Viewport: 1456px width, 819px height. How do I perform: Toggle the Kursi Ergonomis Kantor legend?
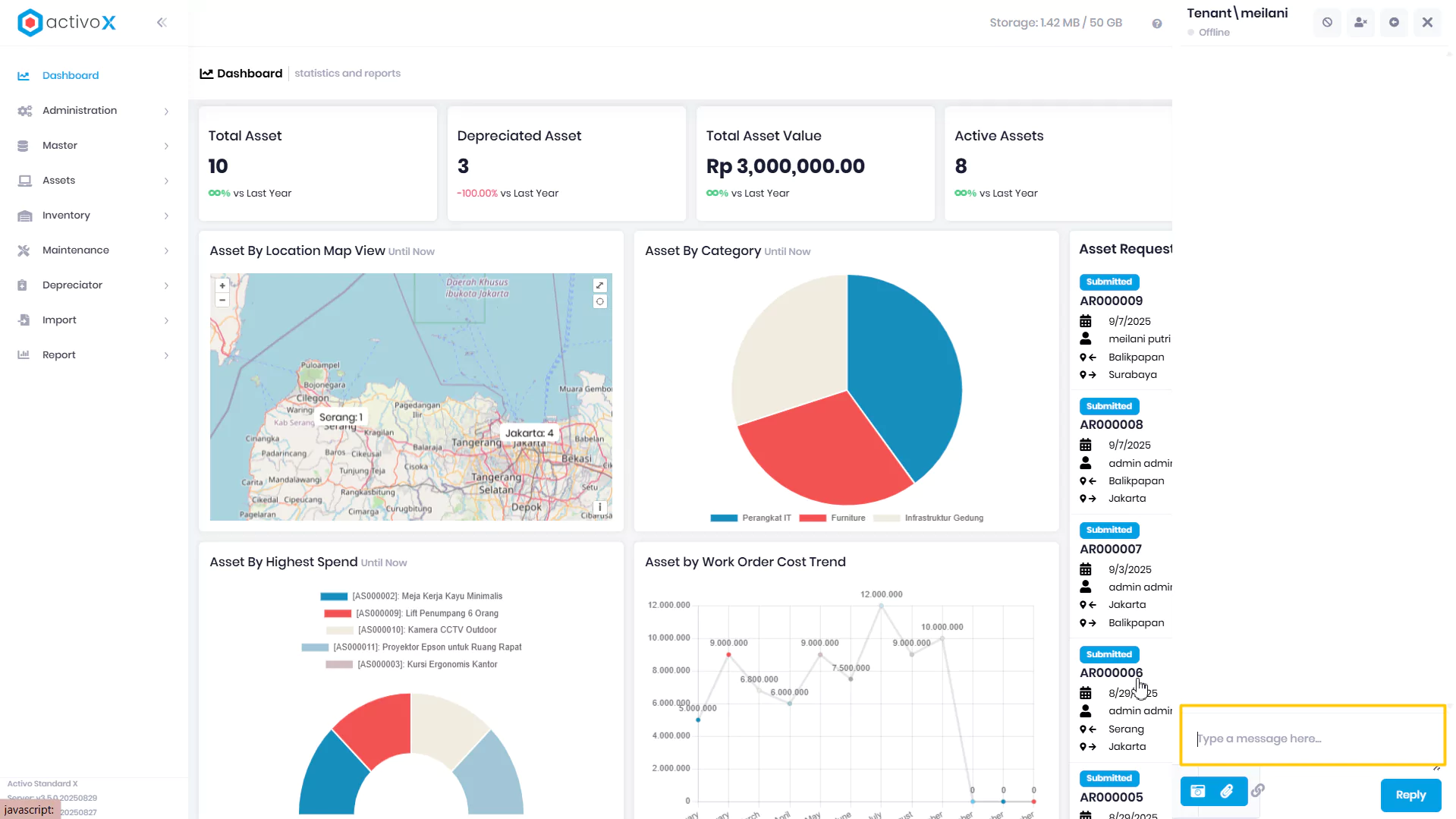click(411, 665)
